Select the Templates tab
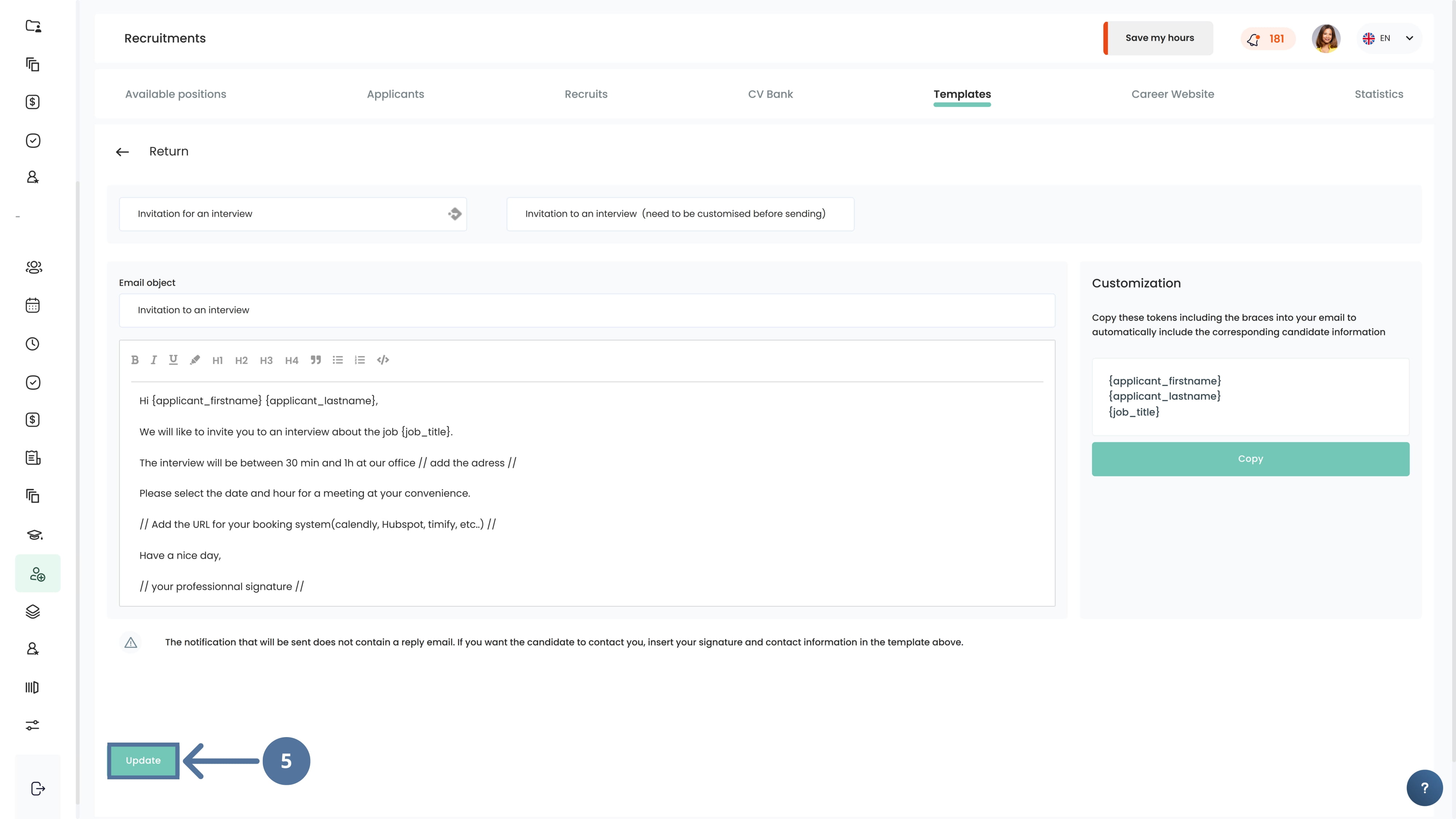The width and height of the screenshot is (1456, 819). (962, 94)
